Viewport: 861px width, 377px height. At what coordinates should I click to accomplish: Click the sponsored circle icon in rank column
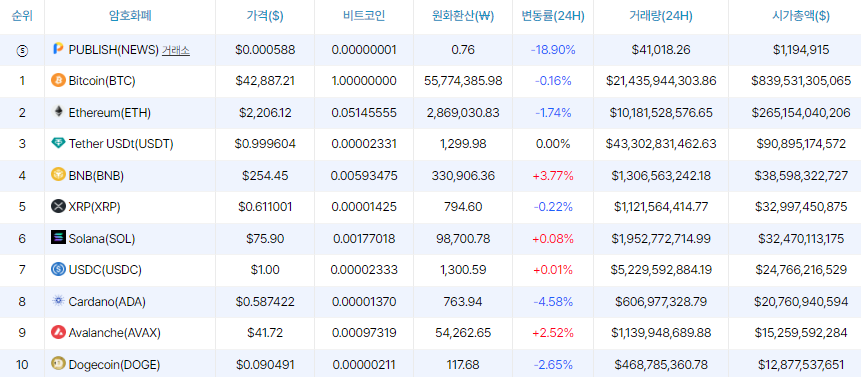click(22, 50)
